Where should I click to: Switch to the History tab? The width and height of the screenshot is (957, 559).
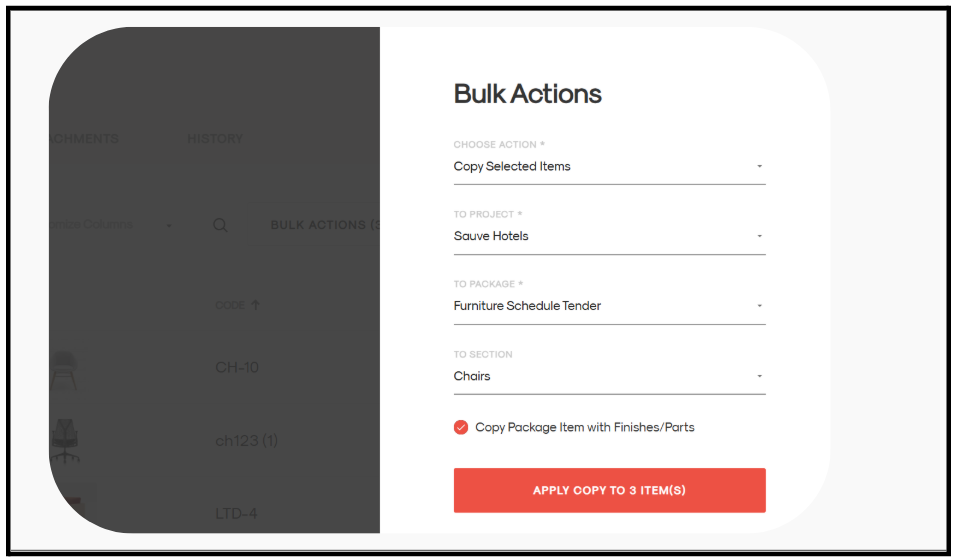coord(215,139)
